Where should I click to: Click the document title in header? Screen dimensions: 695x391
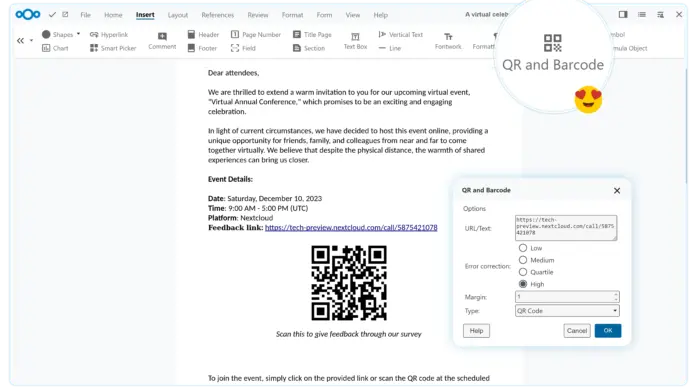486,15
